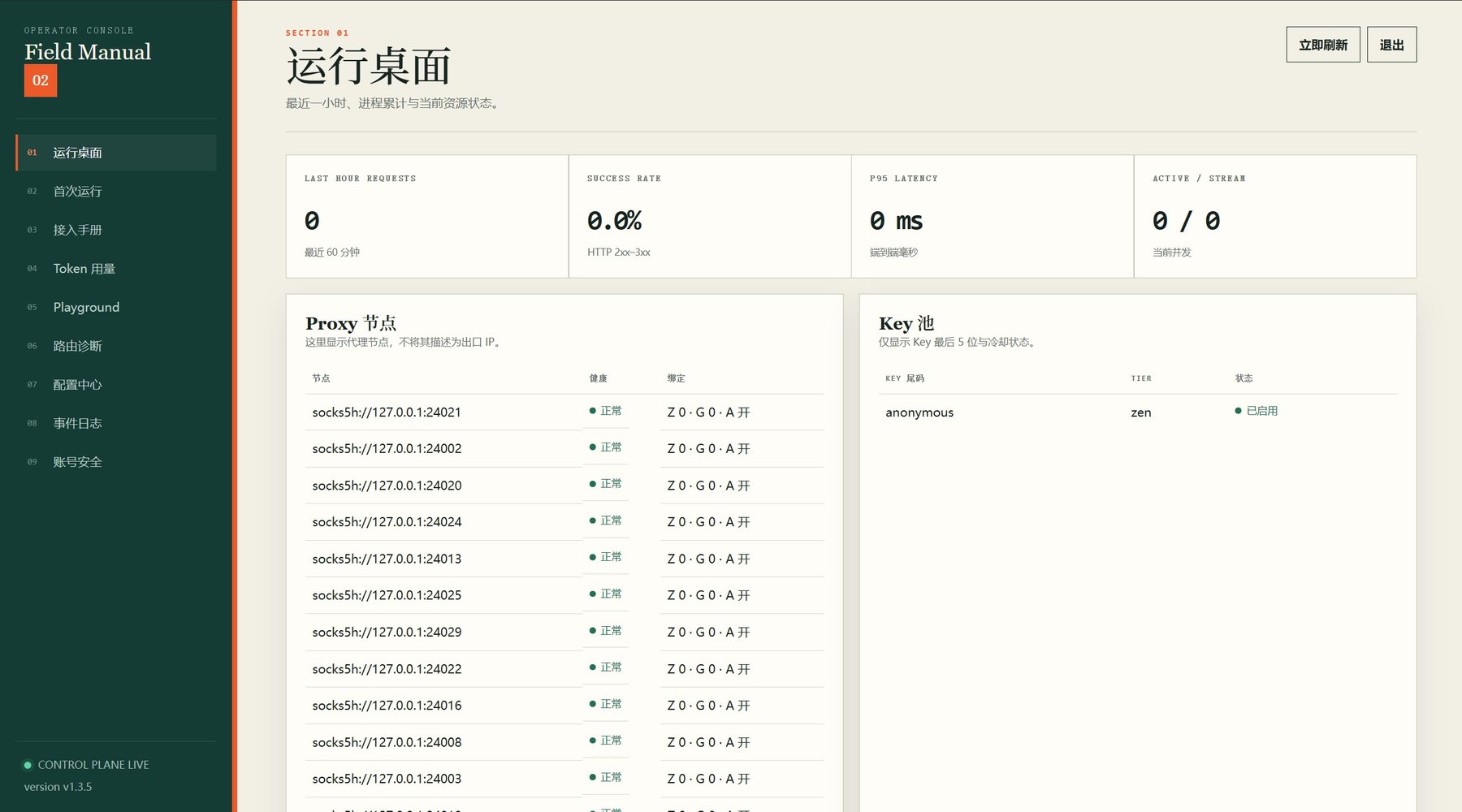Select node socks5h://127.0.0.1:24013
The image size is (1462, 812).
coord(387,559)
